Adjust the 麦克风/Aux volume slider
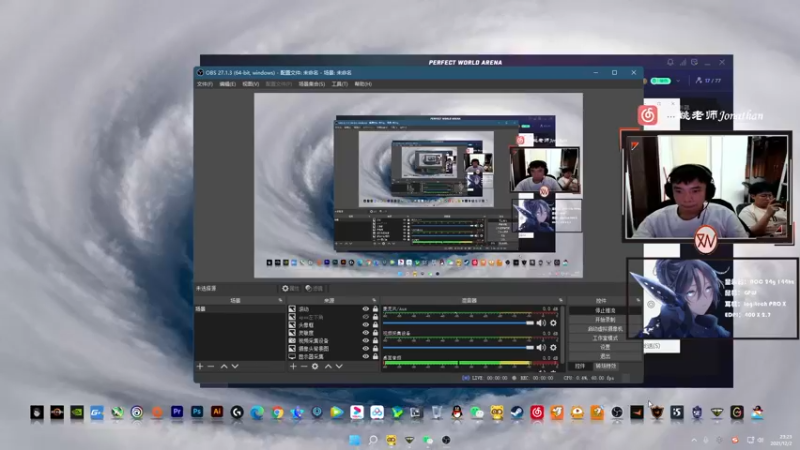The height and width of the screenshot is (450, 800). pyautogui.click(x=458, y=323)
